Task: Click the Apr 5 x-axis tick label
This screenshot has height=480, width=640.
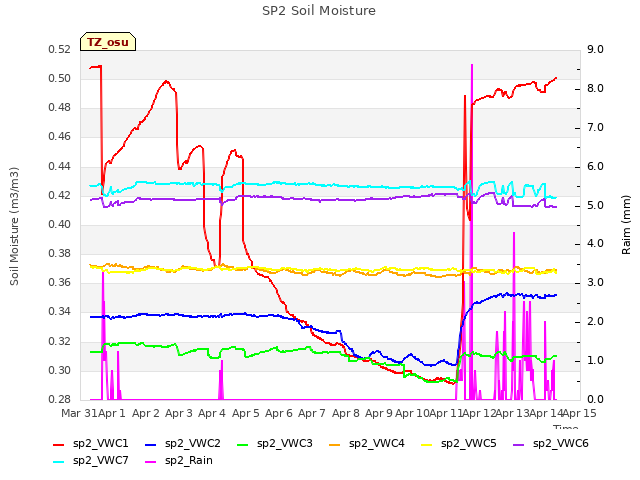Action: 246,413
